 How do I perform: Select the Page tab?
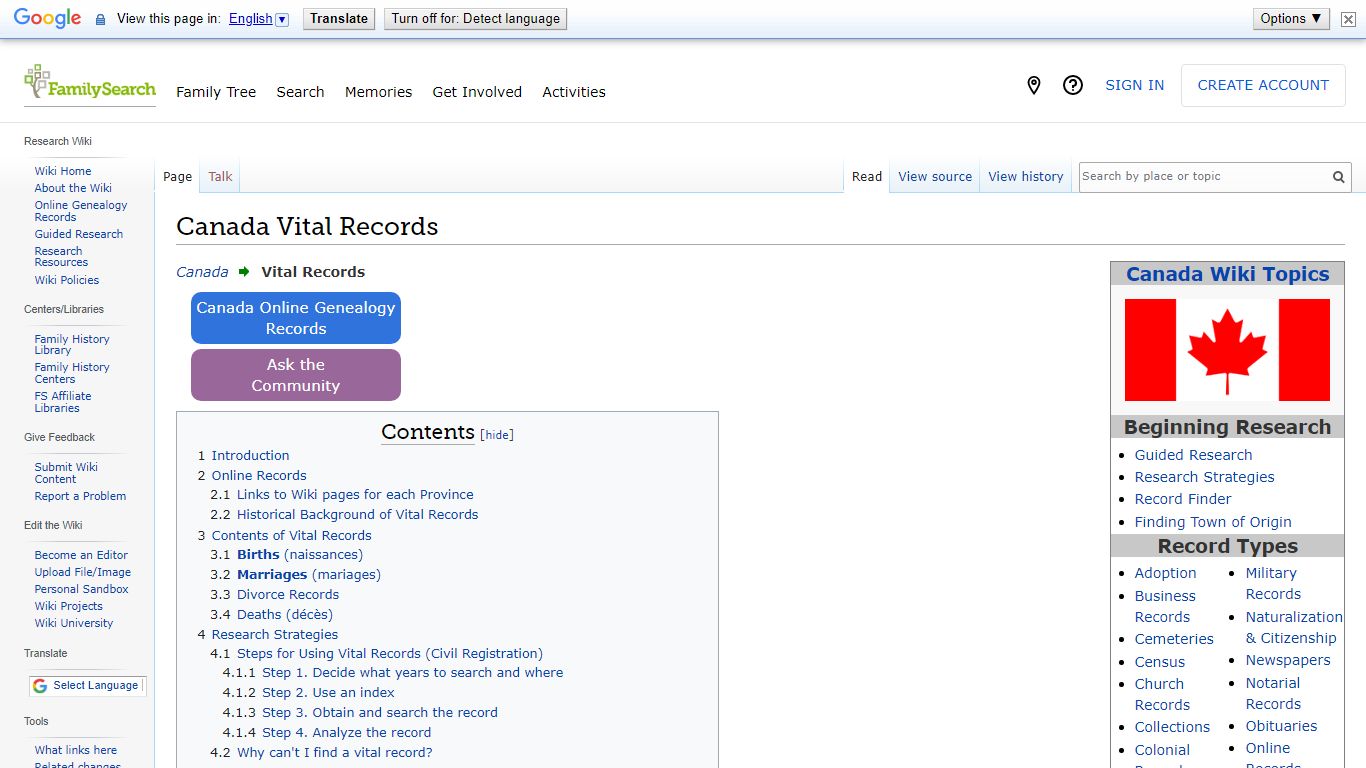click(177, 177)
